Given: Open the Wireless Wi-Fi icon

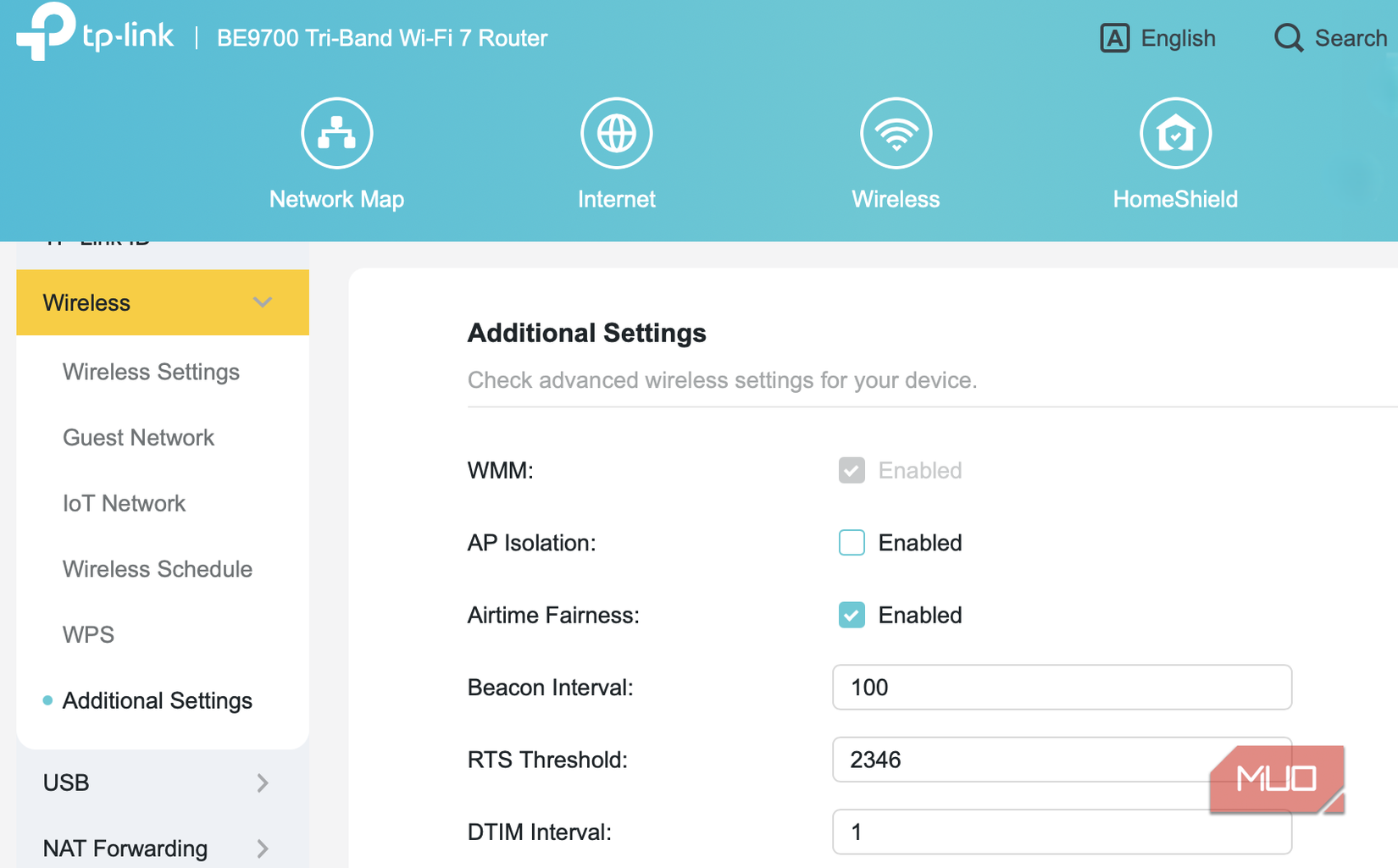Looking at the screenshot, I should pyautogui.click(x=896, y=133).
